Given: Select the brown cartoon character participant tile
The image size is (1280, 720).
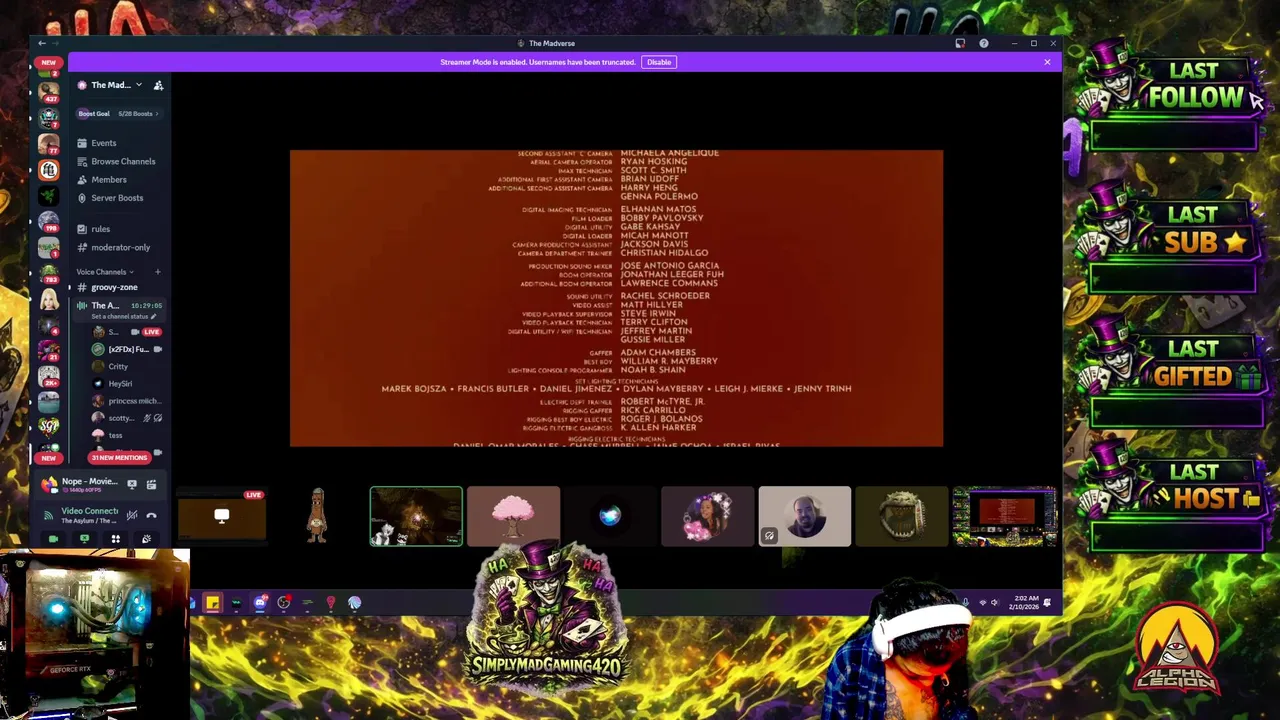Looking at the screenshot, I should click(318, 517).
